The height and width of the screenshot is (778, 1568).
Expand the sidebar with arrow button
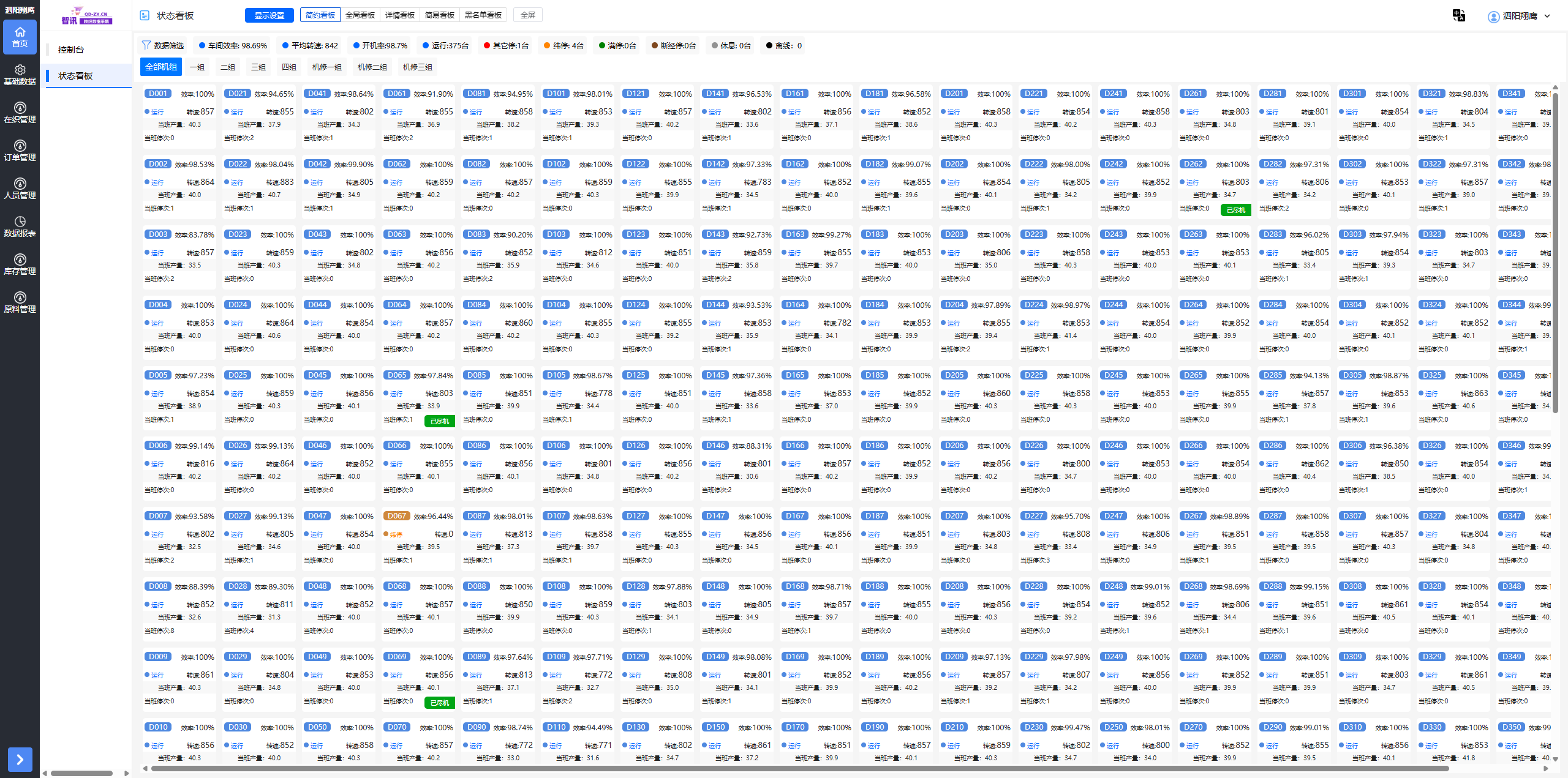20,759
